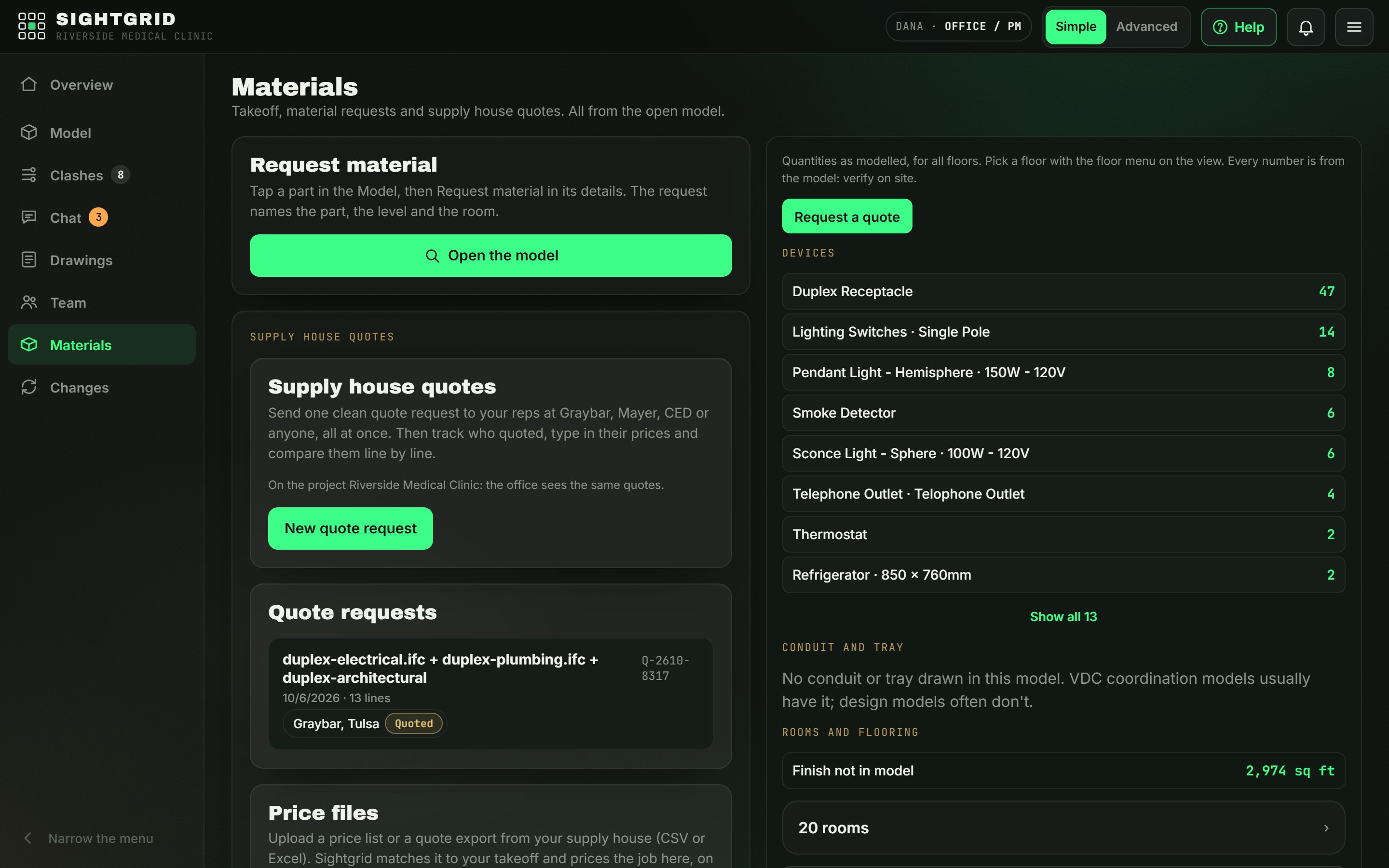This screenshot has width=1389, height=868.
Task: Open the Help button
Action: click(1239, 27)
